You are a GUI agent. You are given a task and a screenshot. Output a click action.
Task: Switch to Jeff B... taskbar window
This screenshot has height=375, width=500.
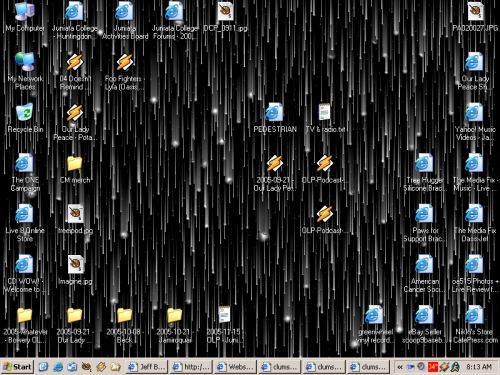(147, 367)
